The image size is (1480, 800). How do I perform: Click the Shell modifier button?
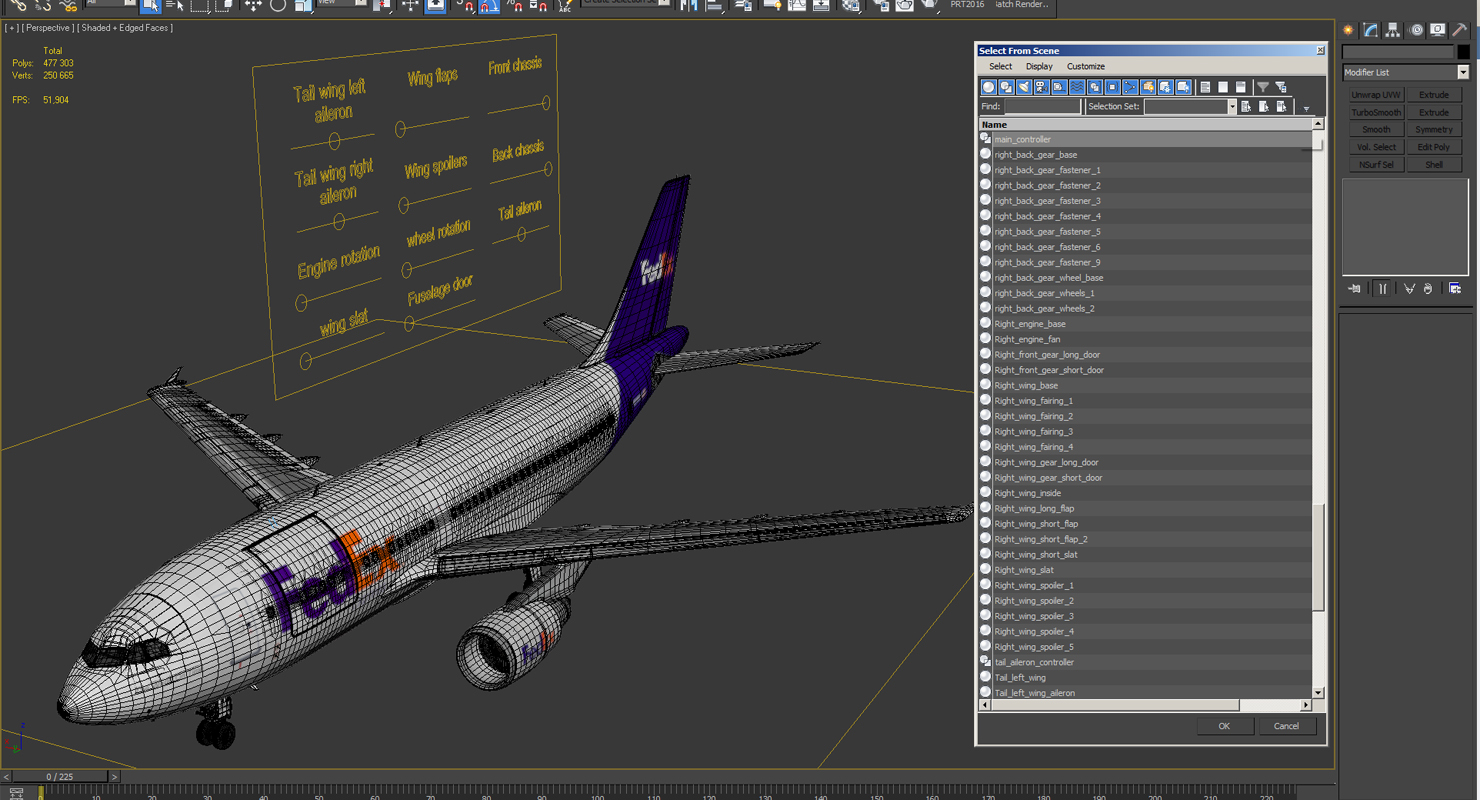[x=1434, y=164]
